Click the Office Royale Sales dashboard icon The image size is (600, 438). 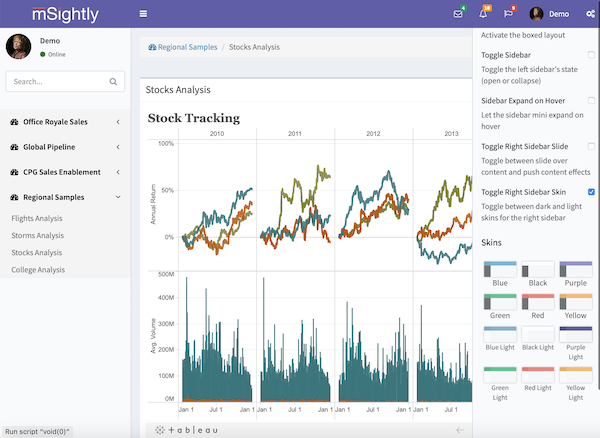click(14, 122)
